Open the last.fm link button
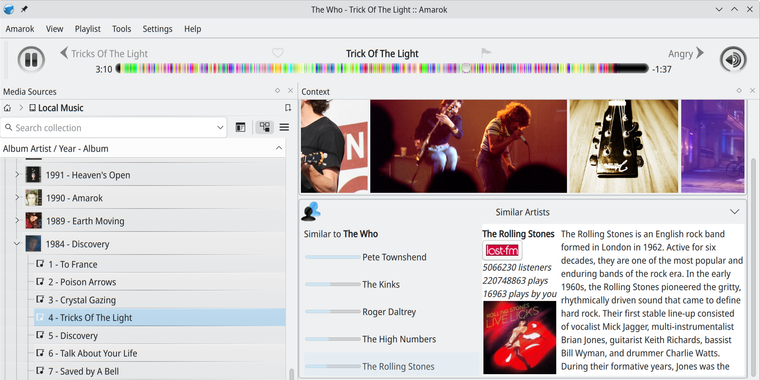 (x=503, y=251)
